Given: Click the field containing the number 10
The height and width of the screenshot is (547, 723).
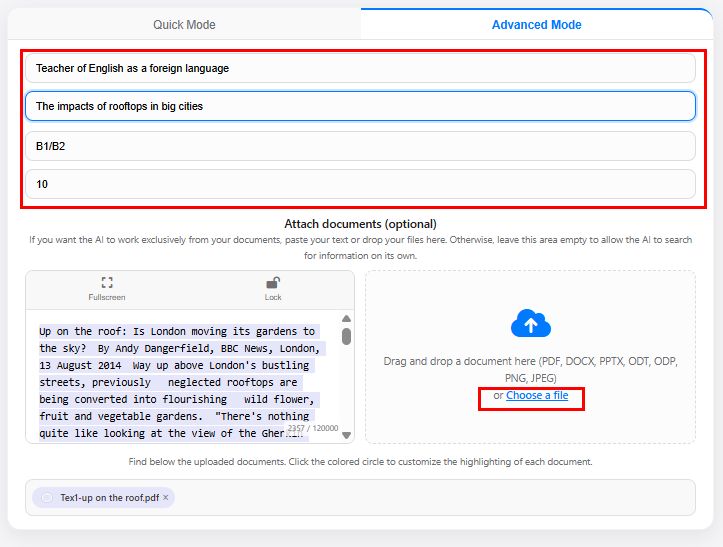Looking at the screenshot, I should tap(360, 184).
